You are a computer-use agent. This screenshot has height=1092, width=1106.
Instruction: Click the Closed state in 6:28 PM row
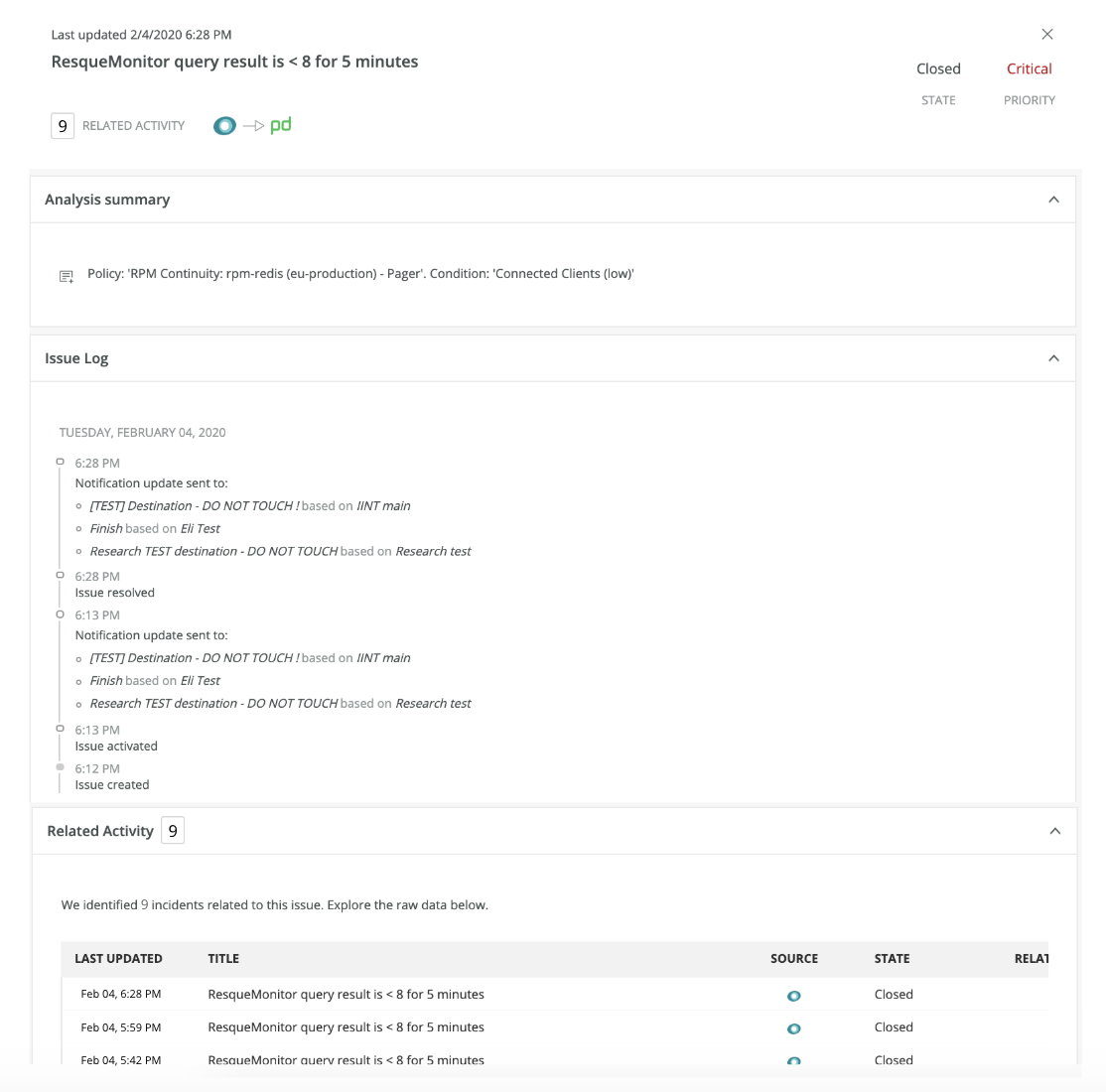(x=894, y=994)
